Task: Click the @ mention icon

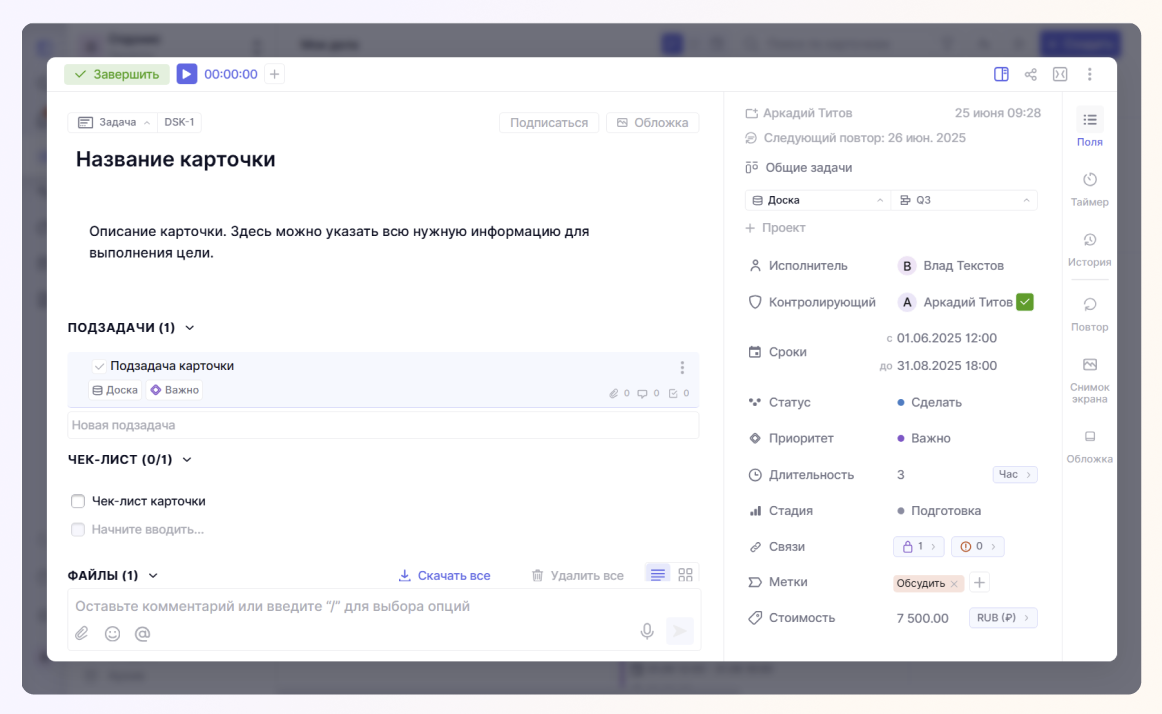Action: (142, 633)
